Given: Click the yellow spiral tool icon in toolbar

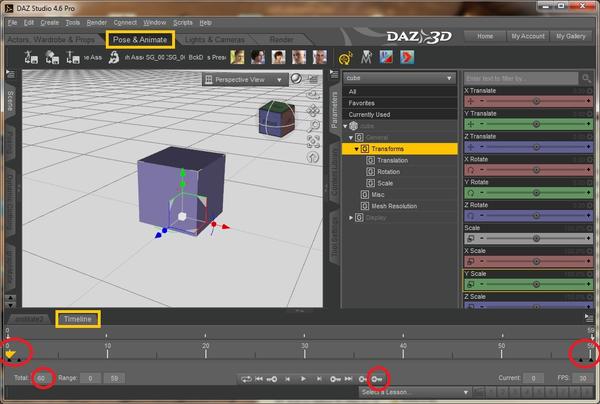Looking at the screenshot, I should coord(346,58).
